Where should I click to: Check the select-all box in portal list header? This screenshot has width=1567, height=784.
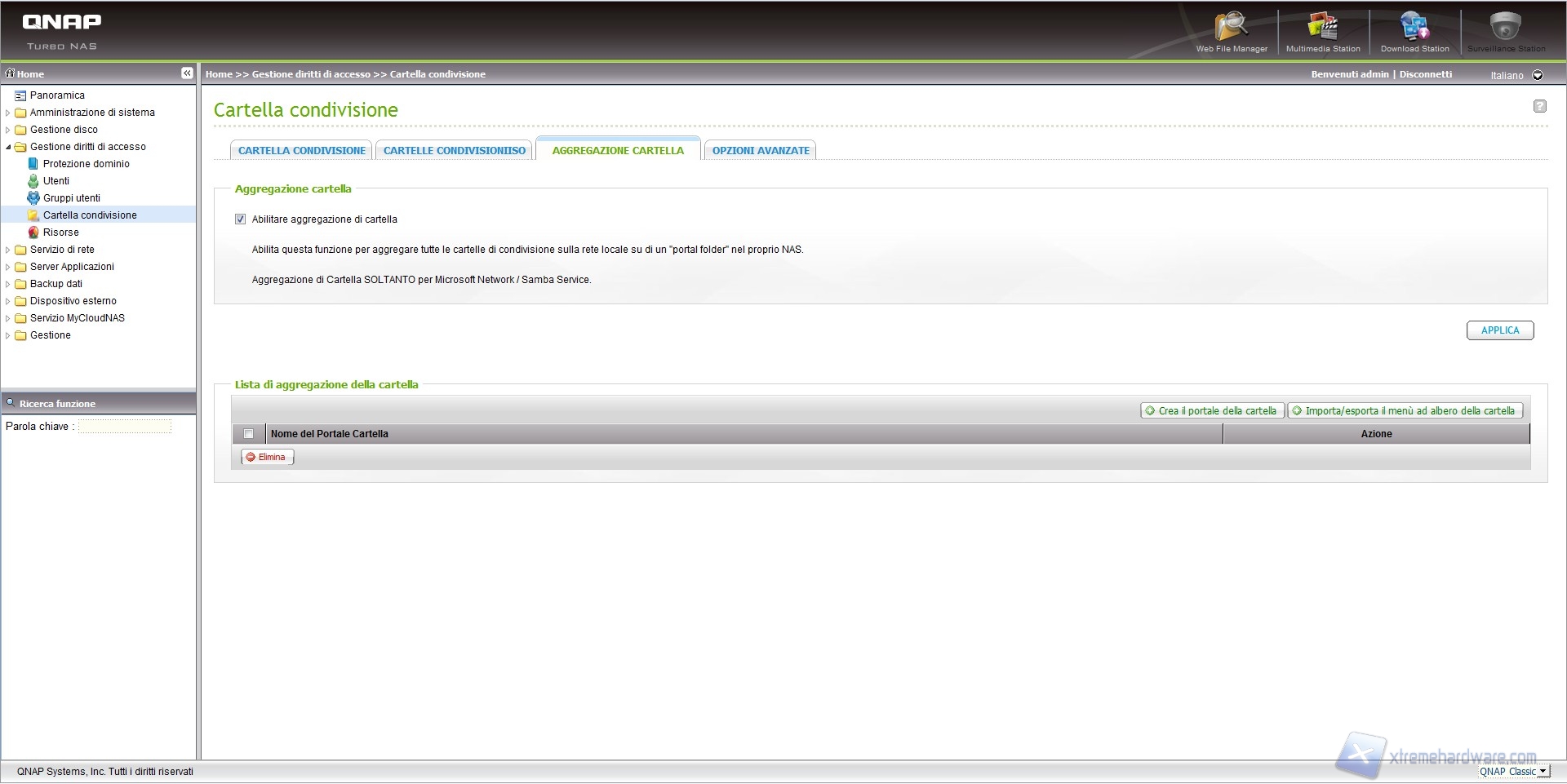[x=249, y=434]
